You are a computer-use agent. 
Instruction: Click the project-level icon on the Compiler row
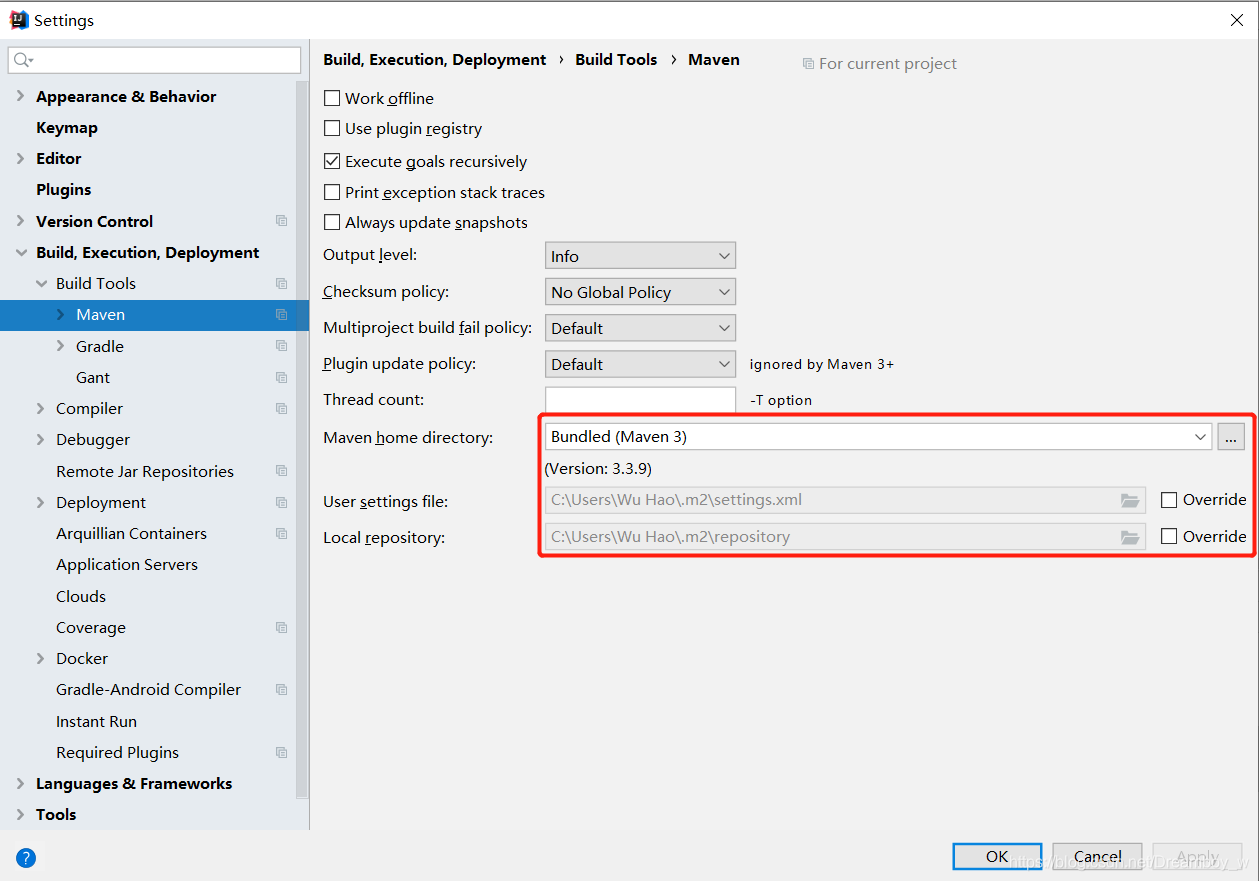tap(282, 409)
